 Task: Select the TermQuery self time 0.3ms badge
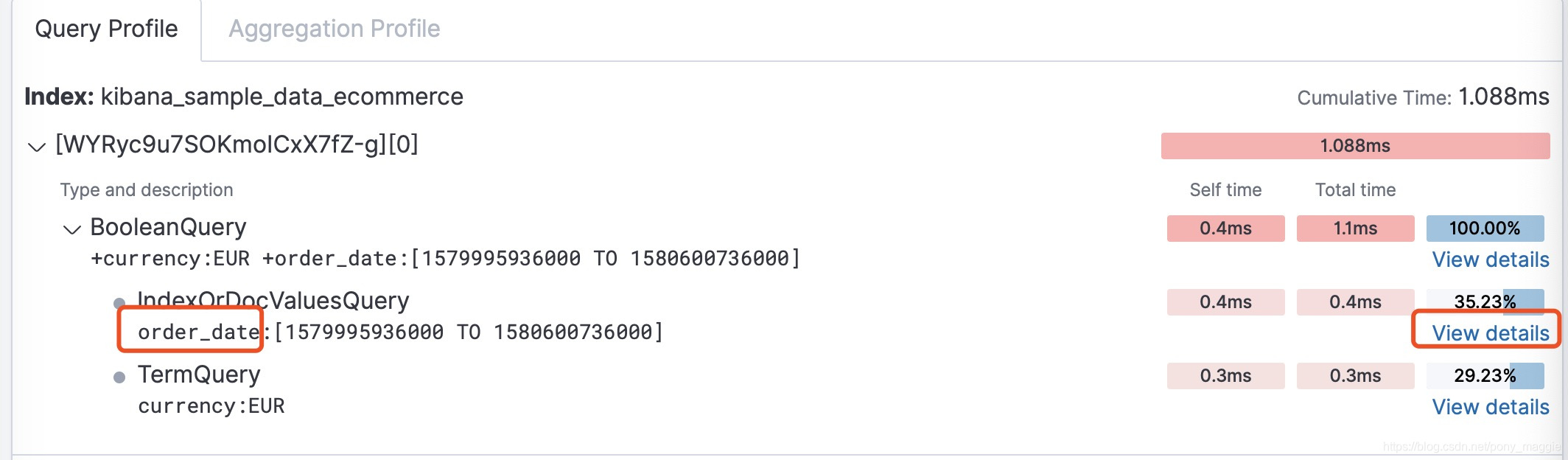[x=1225, y=375]
